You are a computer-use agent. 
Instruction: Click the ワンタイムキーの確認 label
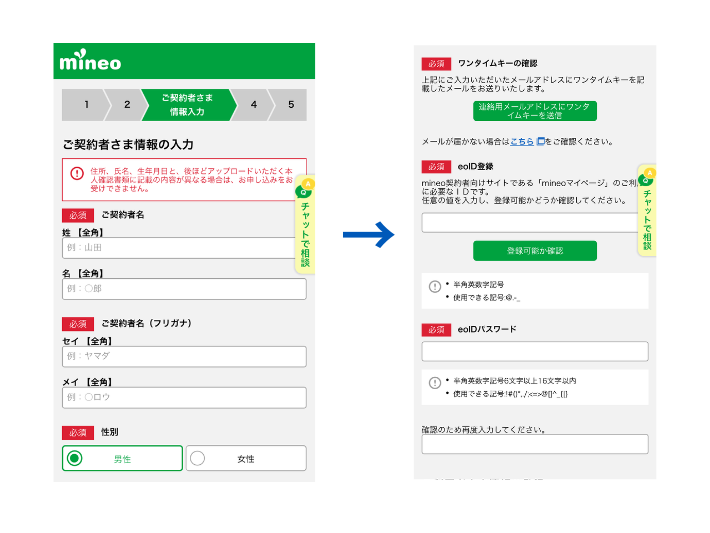tap(498, 63)
